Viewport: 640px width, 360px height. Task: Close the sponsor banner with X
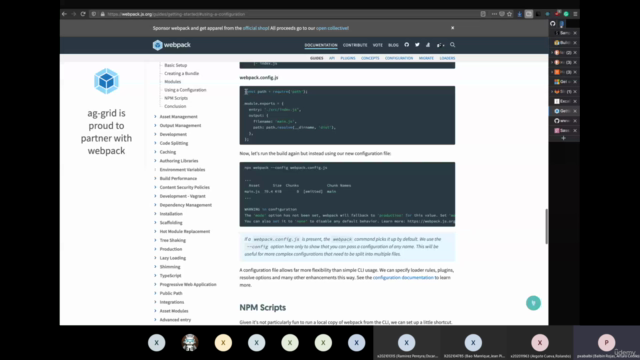pos(452,28)
